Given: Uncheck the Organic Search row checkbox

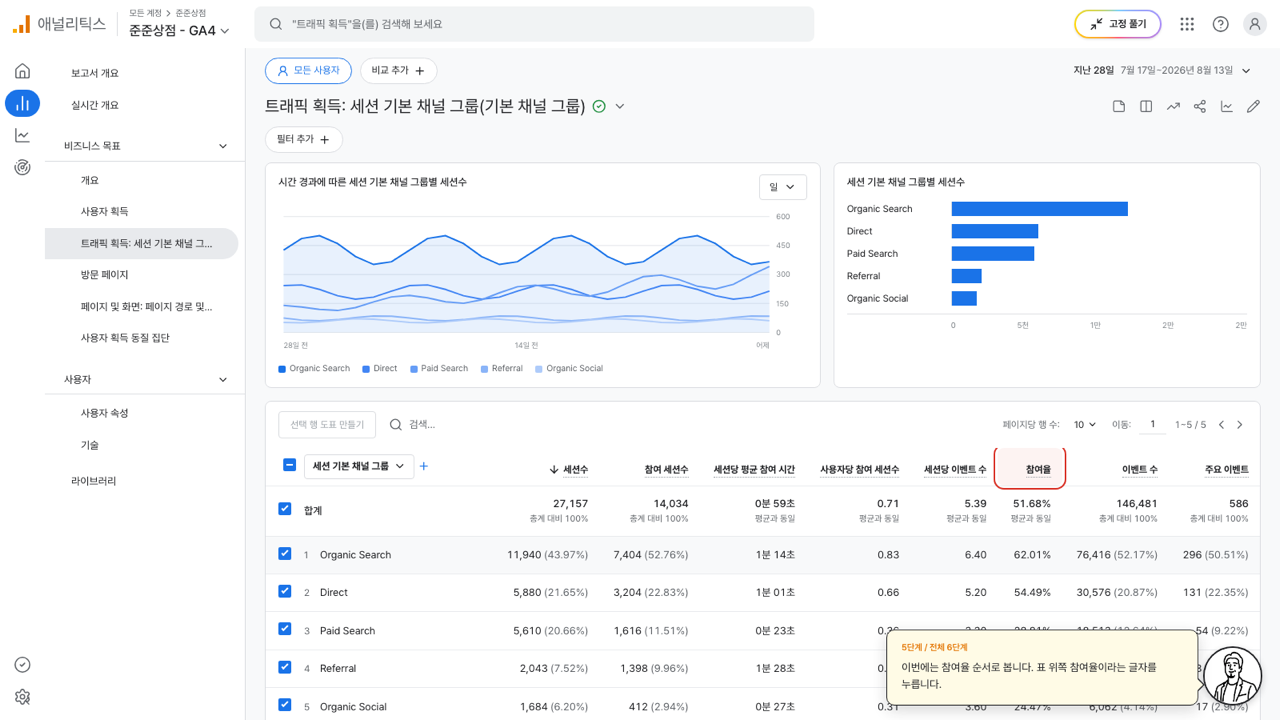Looking at the screenshot, I should (285, 554).
